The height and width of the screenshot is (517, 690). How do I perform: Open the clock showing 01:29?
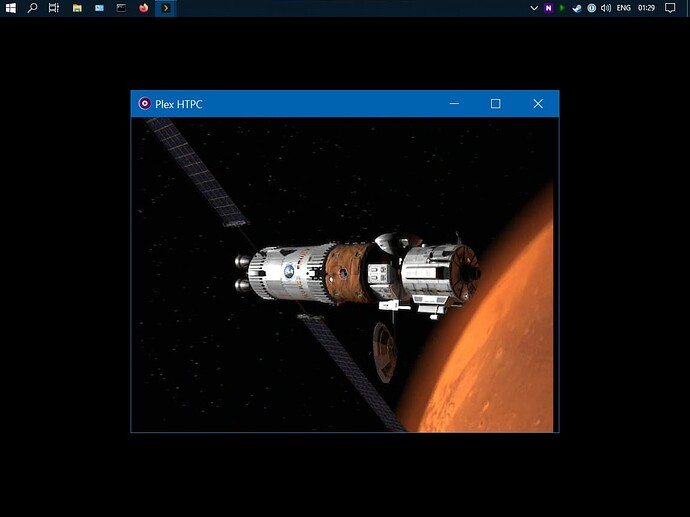coord(646,8)
